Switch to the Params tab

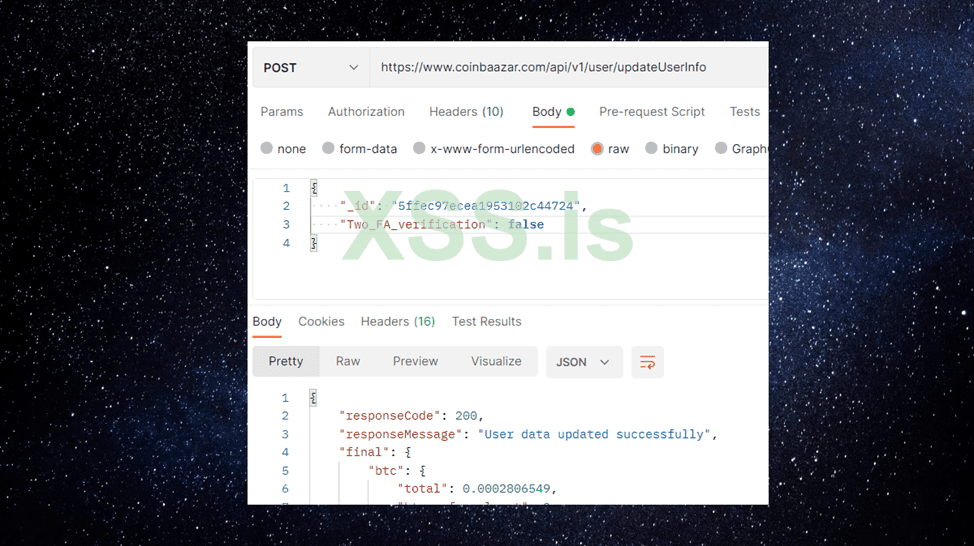(282, 112)
